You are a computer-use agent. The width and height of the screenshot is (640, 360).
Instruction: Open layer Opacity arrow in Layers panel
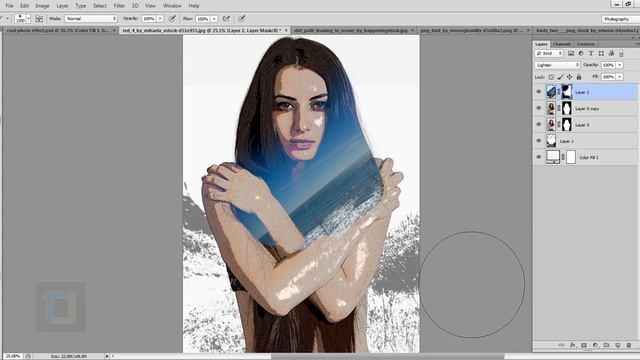tap(620, 65)
